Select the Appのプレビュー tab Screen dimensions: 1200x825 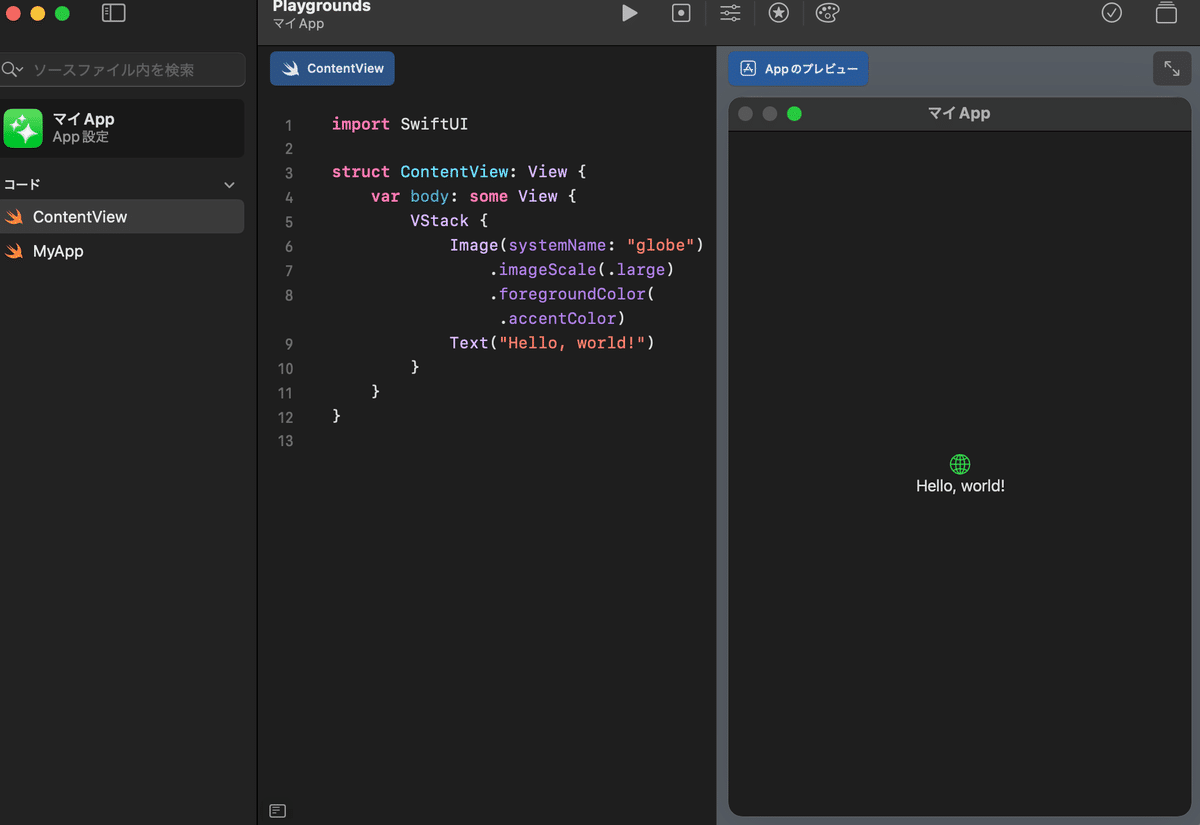click(798, 69)
